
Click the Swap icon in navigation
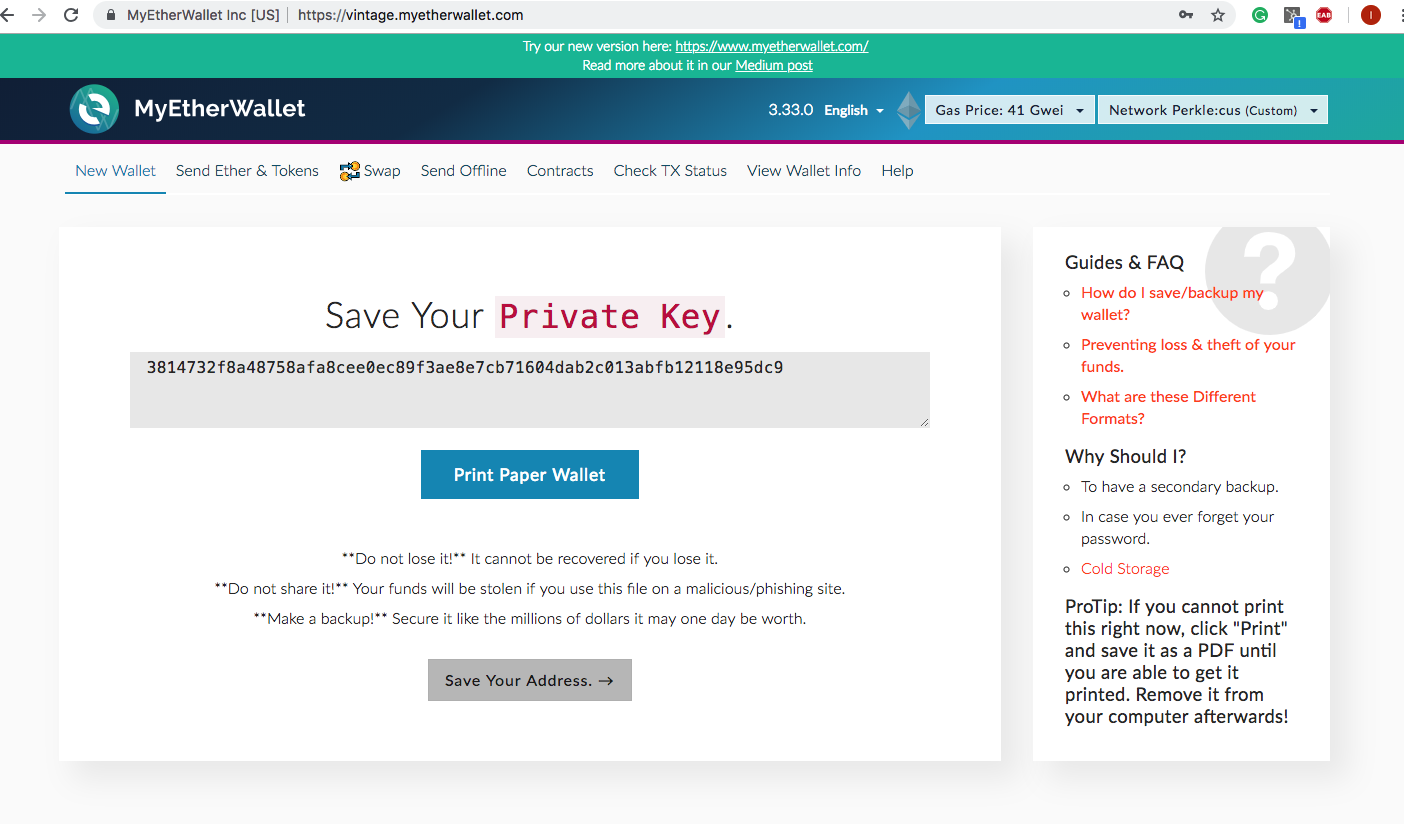349,171
